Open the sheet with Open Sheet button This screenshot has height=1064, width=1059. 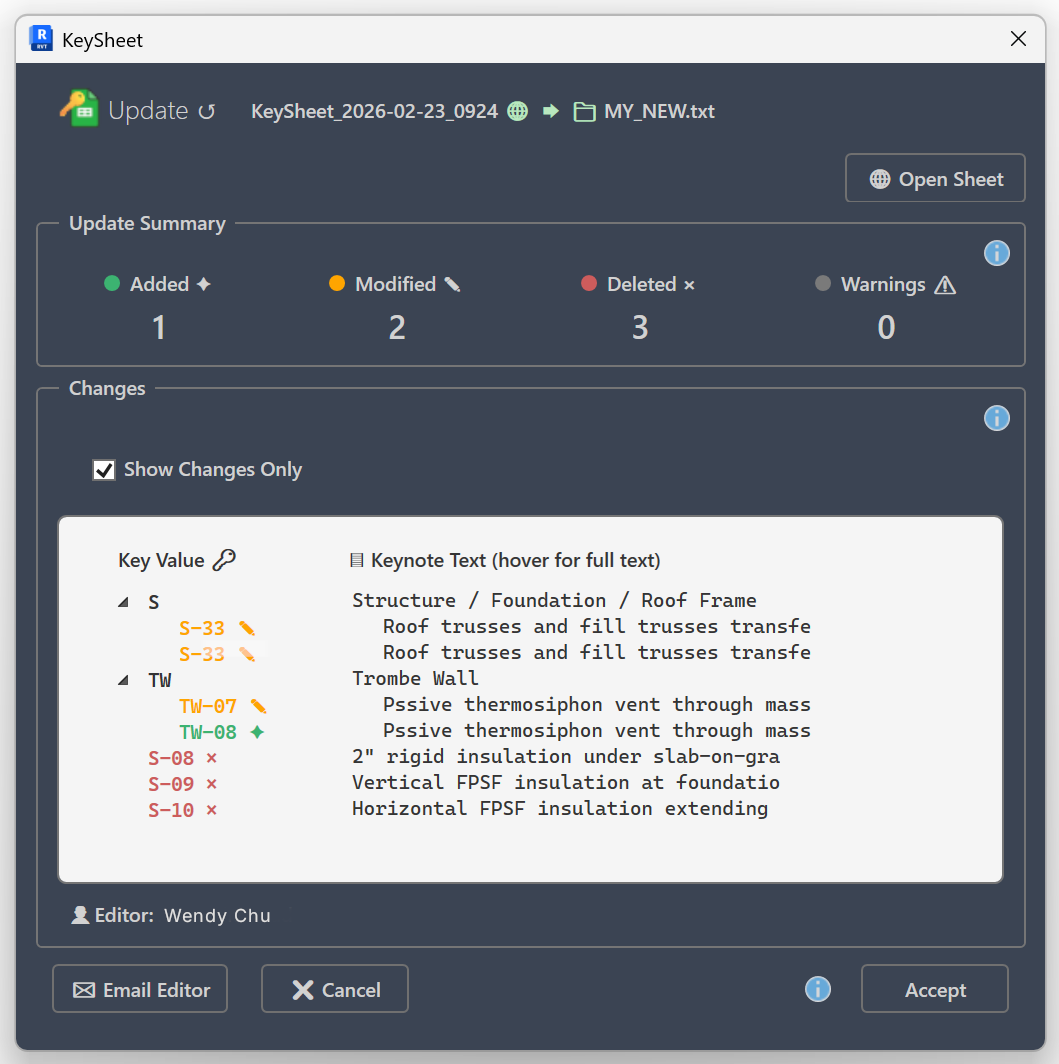coord(934,178)
